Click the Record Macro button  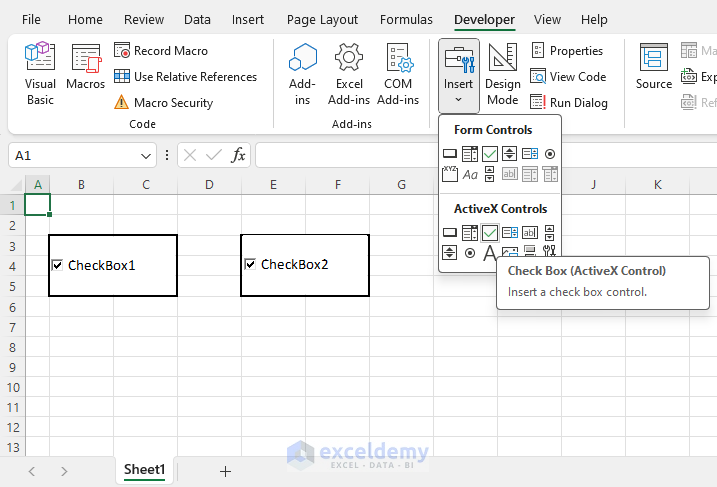pyautogui.click(x=161, y=51)
